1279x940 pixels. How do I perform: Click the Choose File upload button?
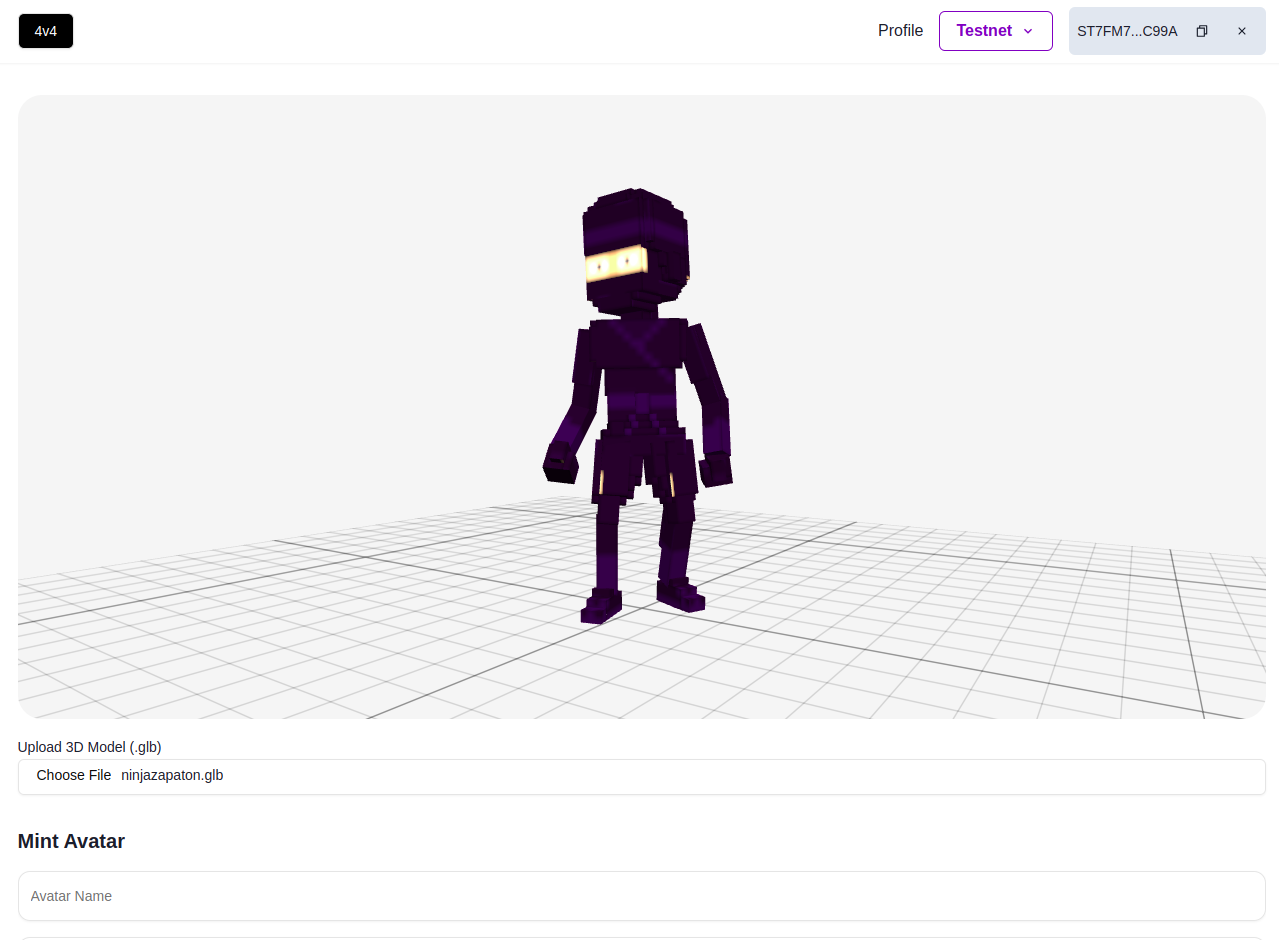[x=74, y=776]
